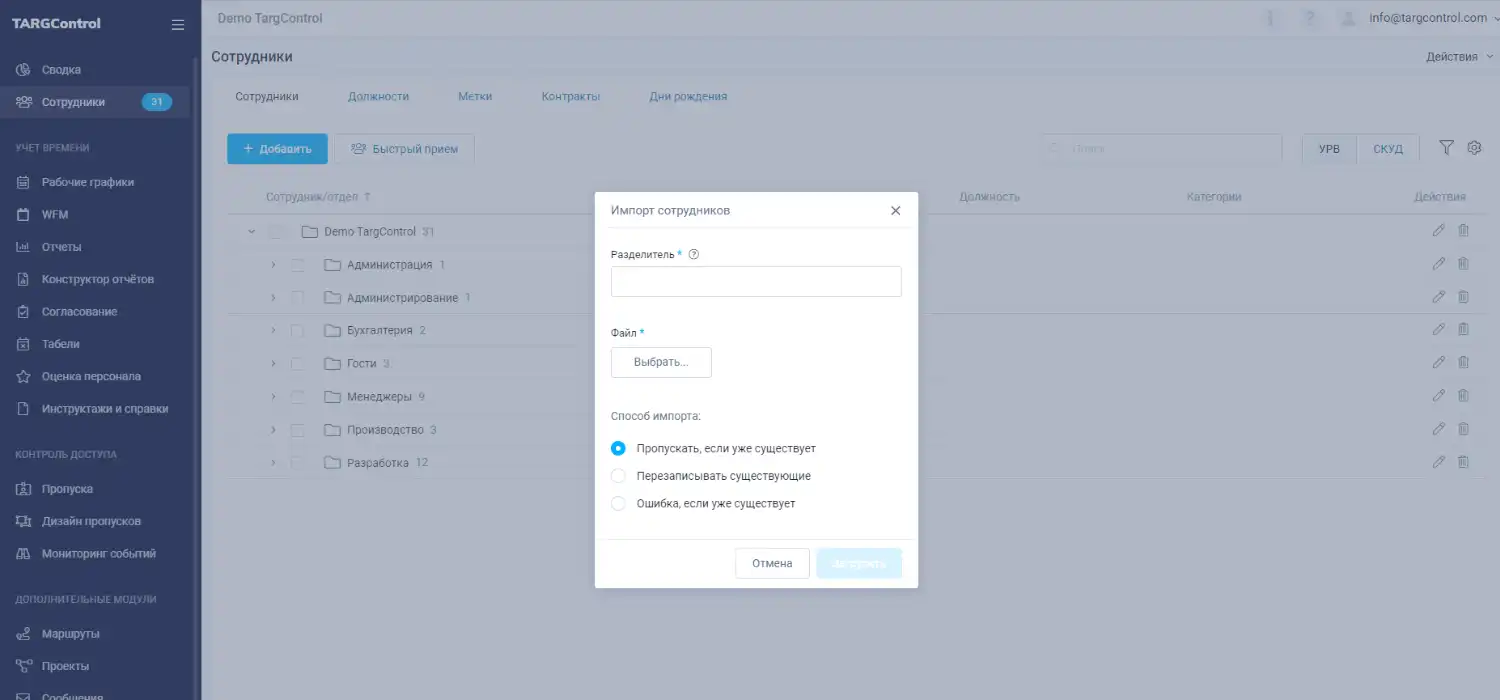
Task: Open Конструктор отчётов sidebar icon
Action: click(x=24, y=279)
